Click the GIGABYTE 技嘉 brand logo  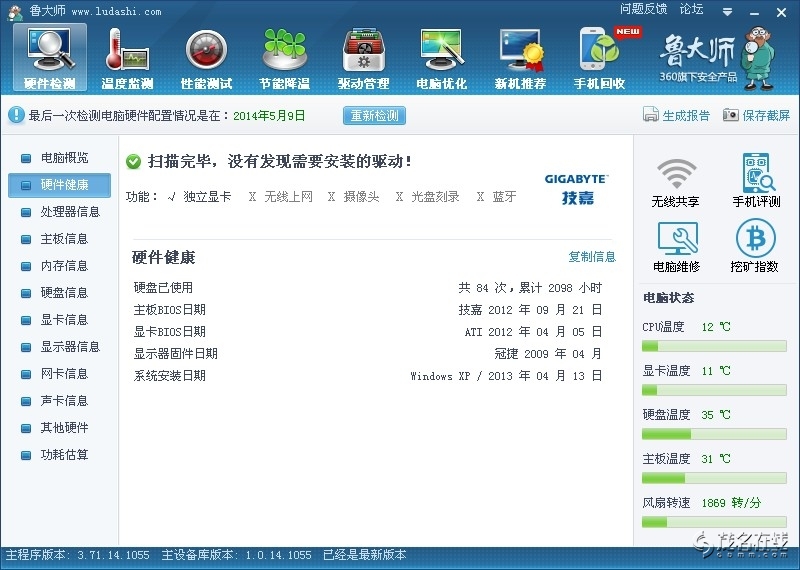(x=577, y=189)
